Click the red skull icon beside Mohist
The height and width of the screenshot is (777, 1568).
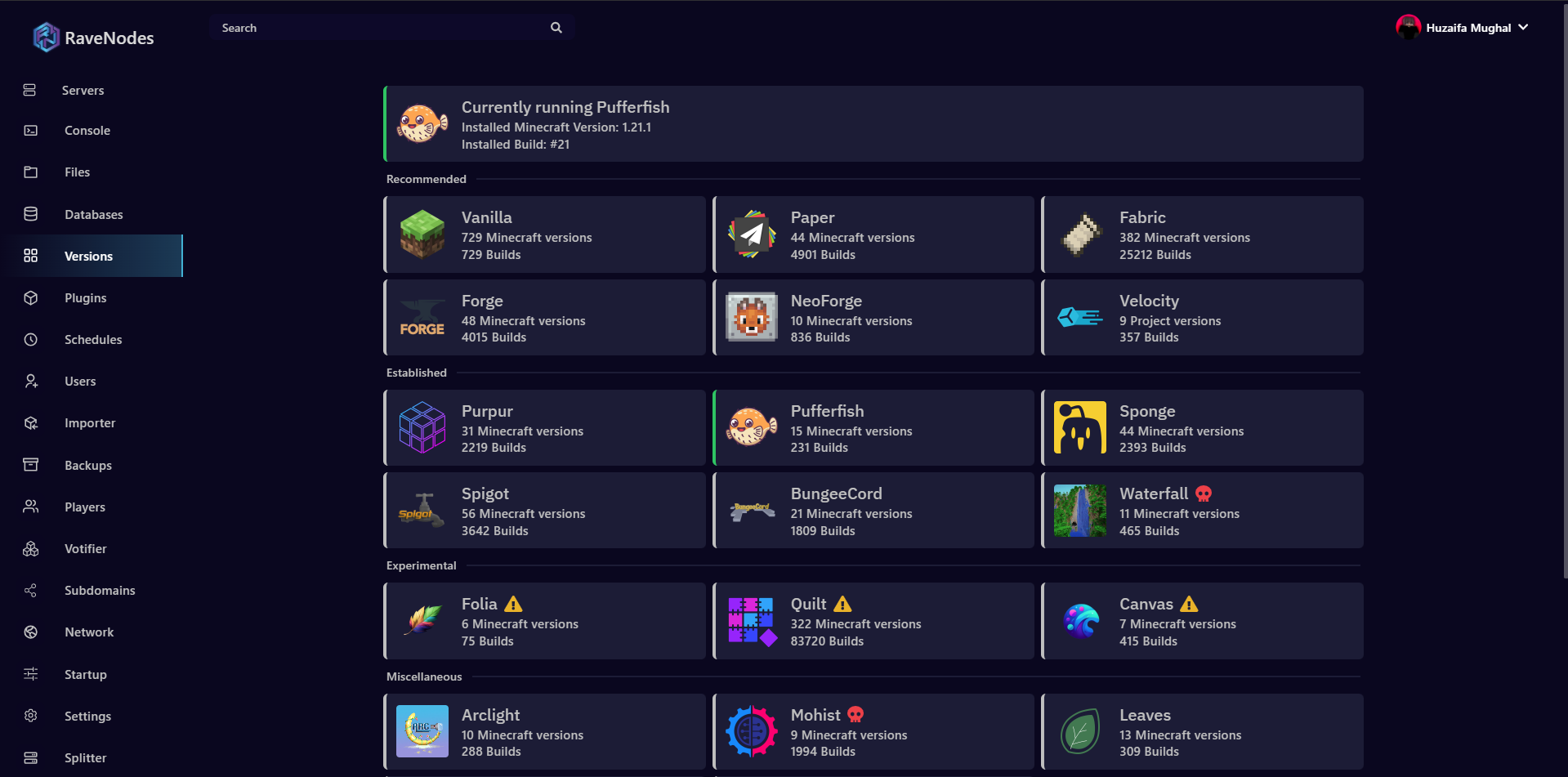[x=855, y=715]
